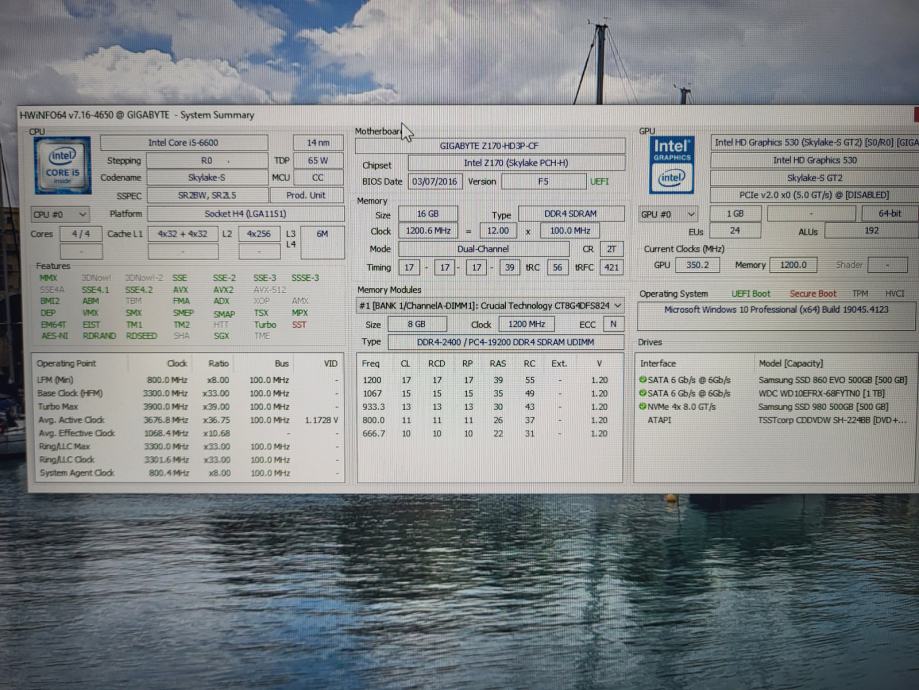919x690 pixels.
Task: Click the GIGABYTE Z170-HD3P-CF motherboard button
Action: pyautogui.click(x=490, y=146)
